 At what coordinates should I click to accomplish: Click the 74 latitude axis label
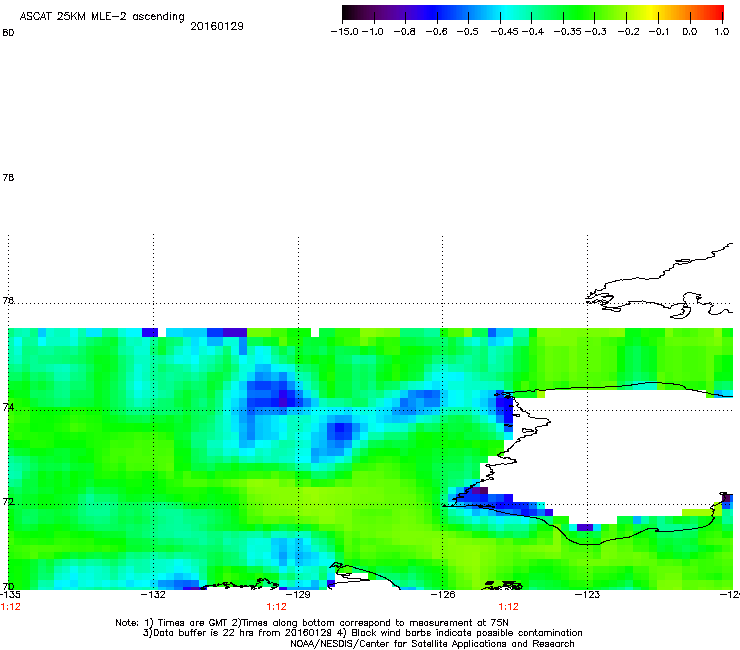[8, 407]
